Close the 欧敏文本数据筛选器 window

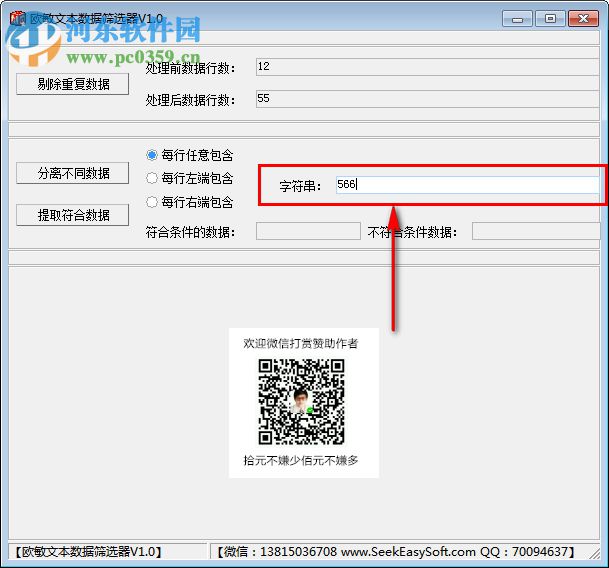pos(583,19)
